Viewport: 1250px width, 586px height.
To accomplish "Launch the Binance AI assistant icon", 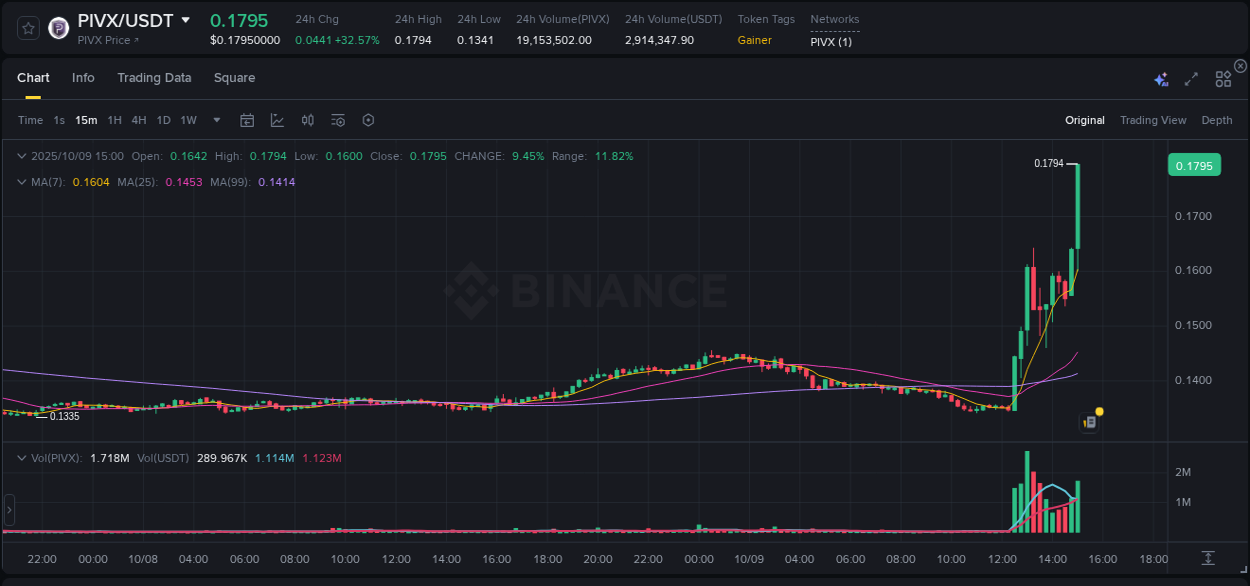I will pyautogui.click(x=1160, y=78).
